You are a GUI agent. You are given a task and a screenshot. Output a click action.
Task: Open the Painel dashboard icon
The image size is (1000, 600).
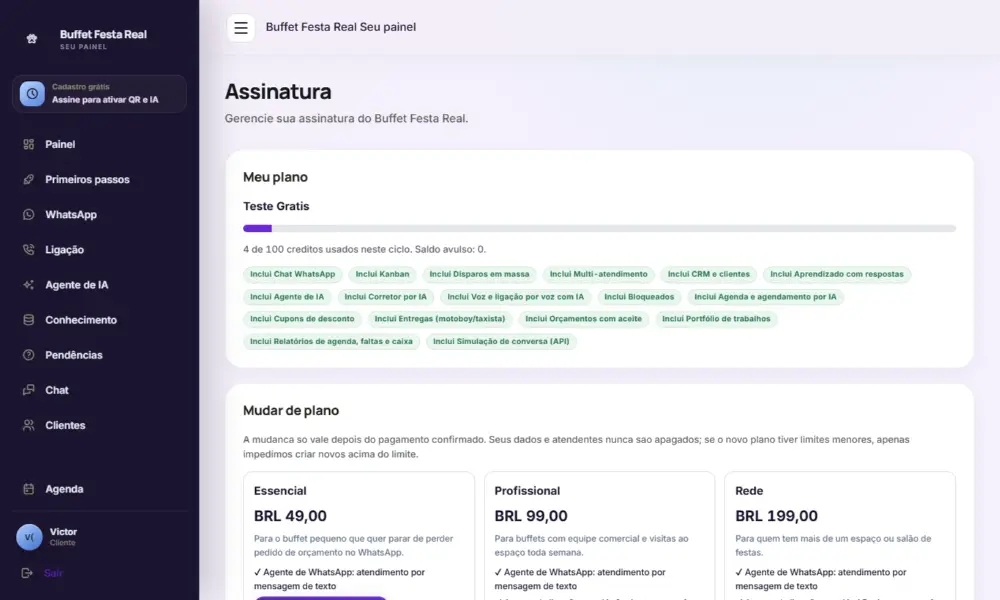[x=29, y=144]
